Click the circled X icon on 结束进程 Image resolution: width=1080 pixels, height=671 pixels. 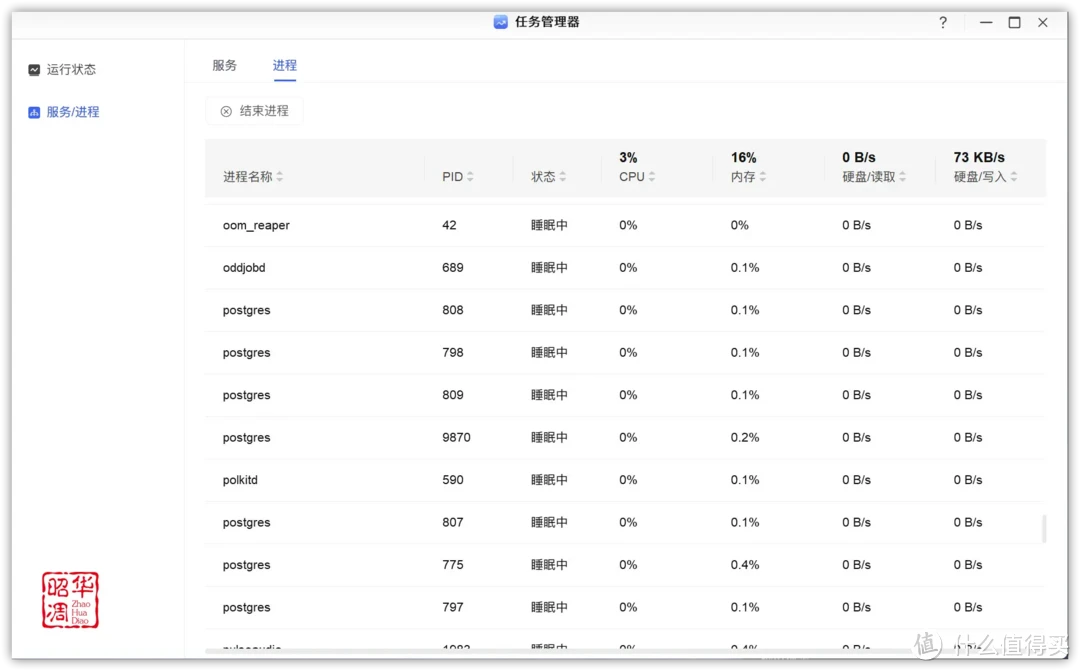point(225,111)
